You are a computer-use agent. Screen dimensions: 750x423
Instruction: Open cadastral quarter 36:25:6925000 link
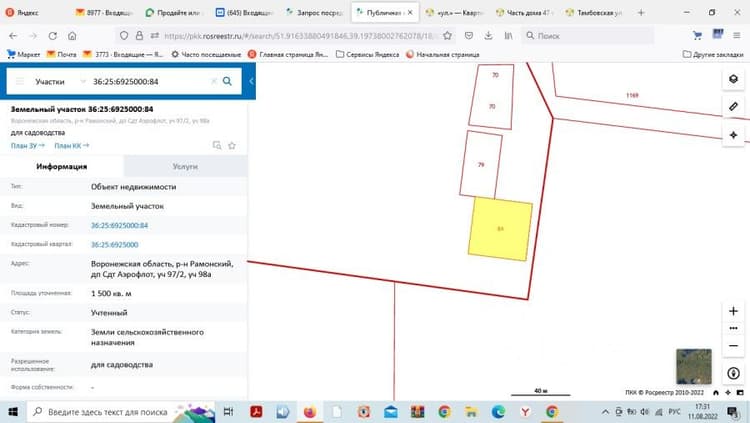click(x=115, y=245)
